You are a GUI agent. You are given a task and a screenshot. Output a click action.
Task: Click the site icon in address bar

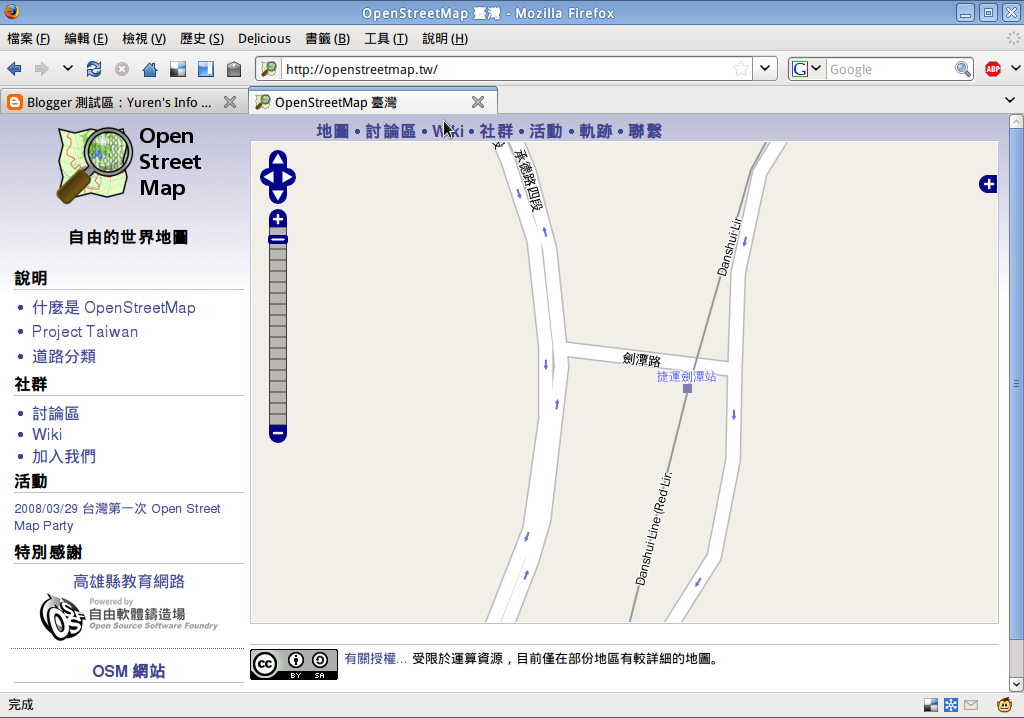[x=269, y=69]
